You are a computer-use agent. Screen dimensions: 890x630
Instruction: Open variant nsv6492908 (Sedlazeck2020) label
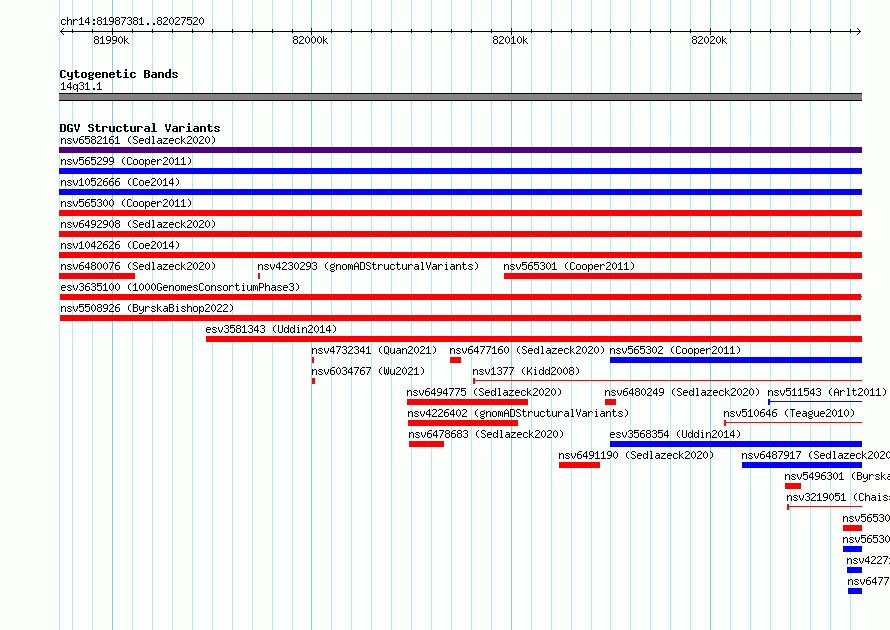(138, 224)
